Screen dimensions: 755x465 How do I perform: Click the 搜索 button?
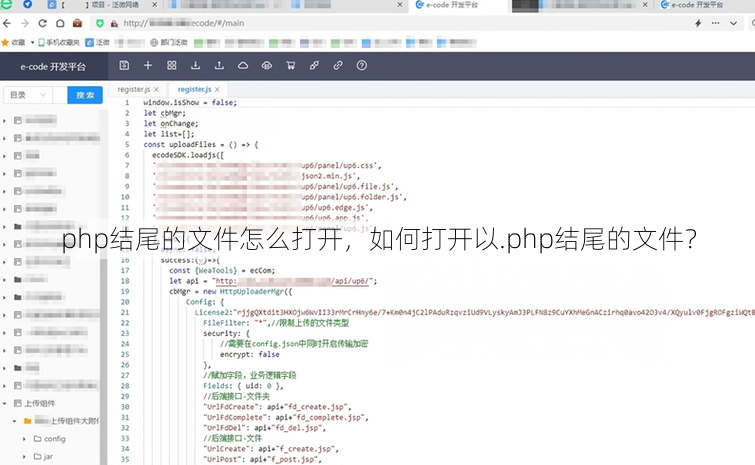[x=85, y=95]
